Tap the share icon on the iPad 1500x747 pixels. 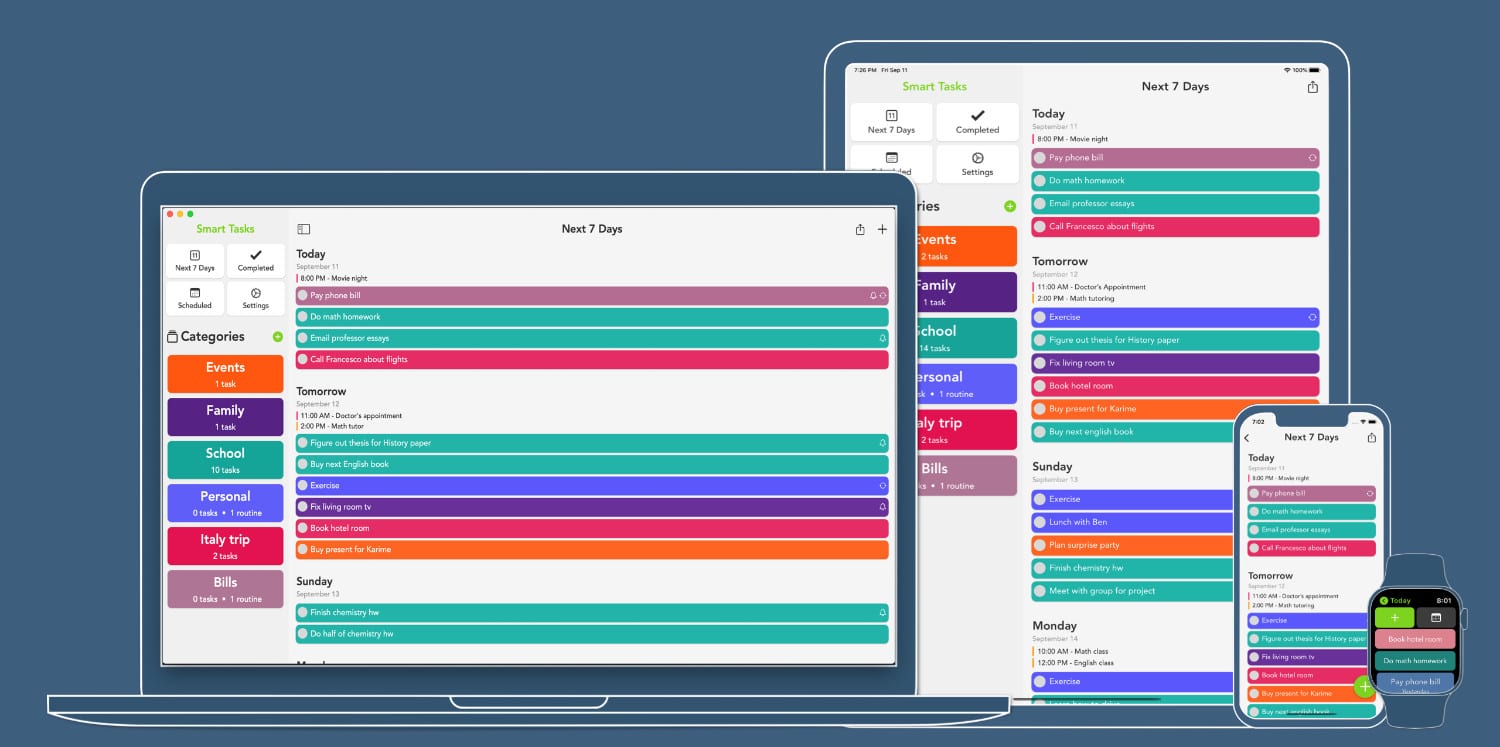[x=1313, y=87]
